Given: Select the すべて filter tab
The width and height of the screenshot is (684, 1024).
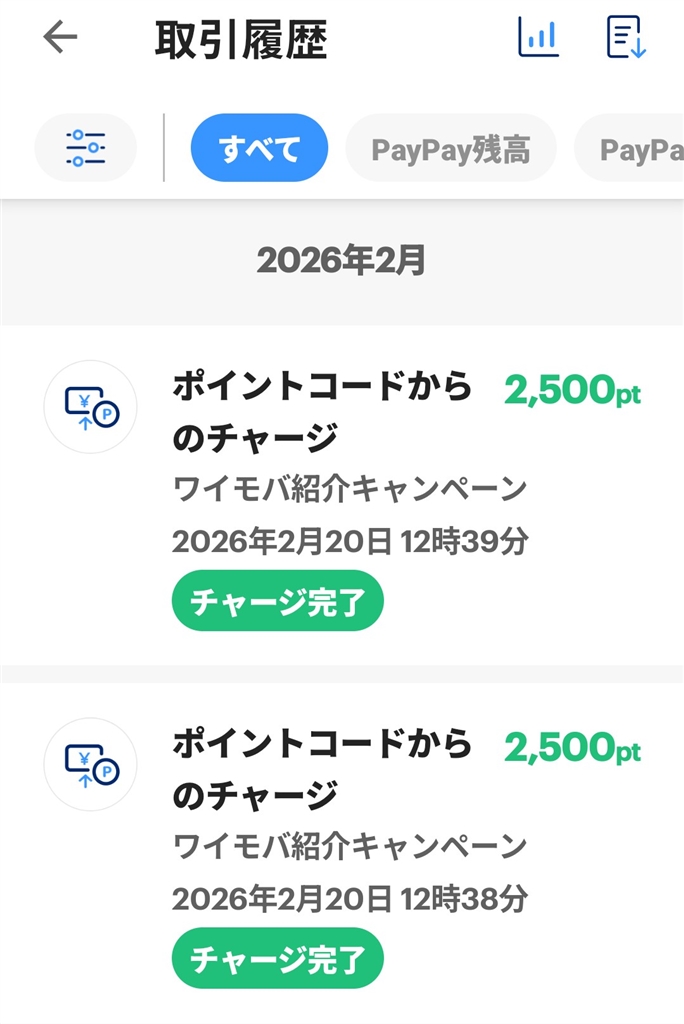Looking at the screenshot, I should point(259,148).
